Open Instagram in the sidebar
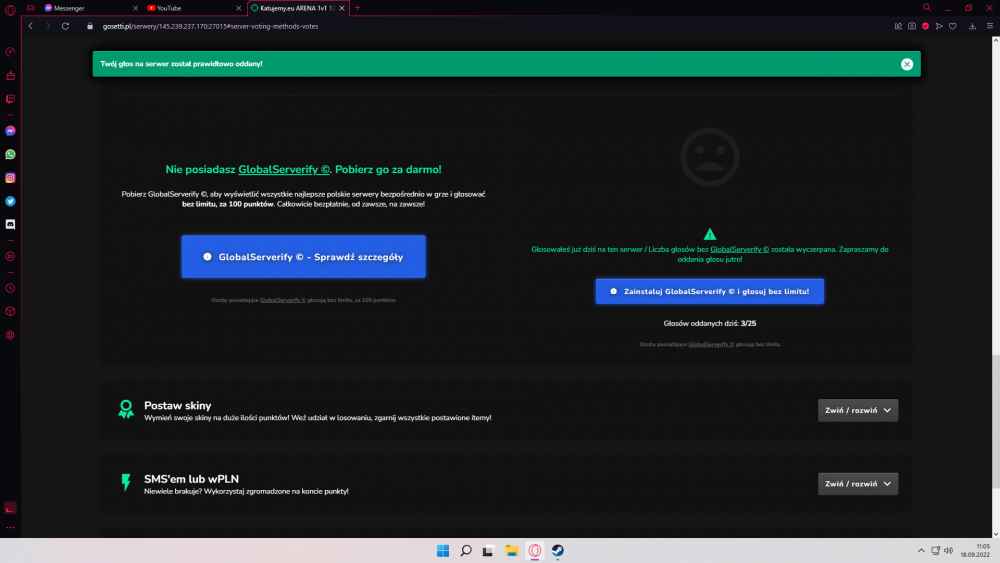The height and width of the screenshot is (563, 1000). coord(10,178)
